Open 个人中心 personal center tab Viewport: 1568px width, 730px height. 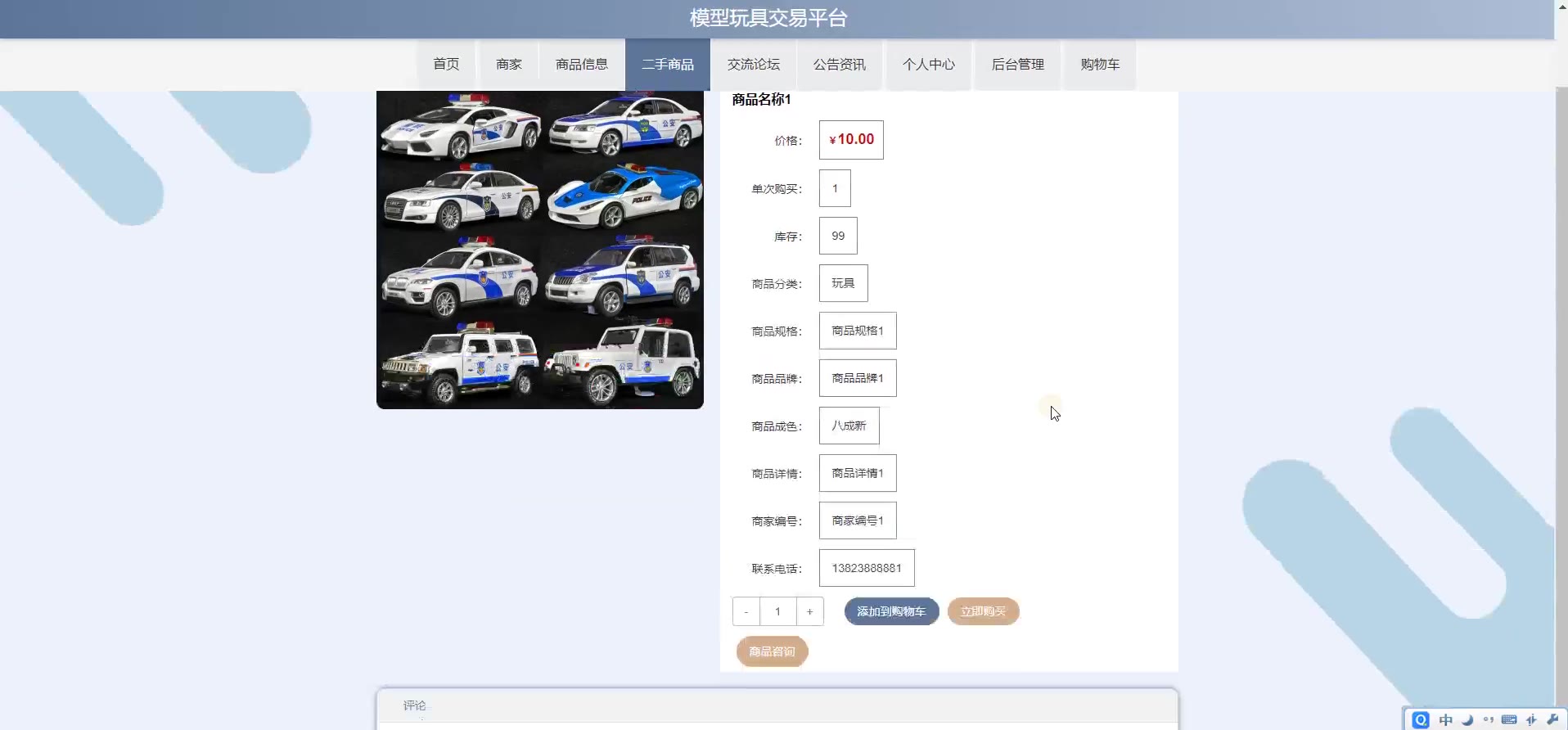click(x=929, y=64)
